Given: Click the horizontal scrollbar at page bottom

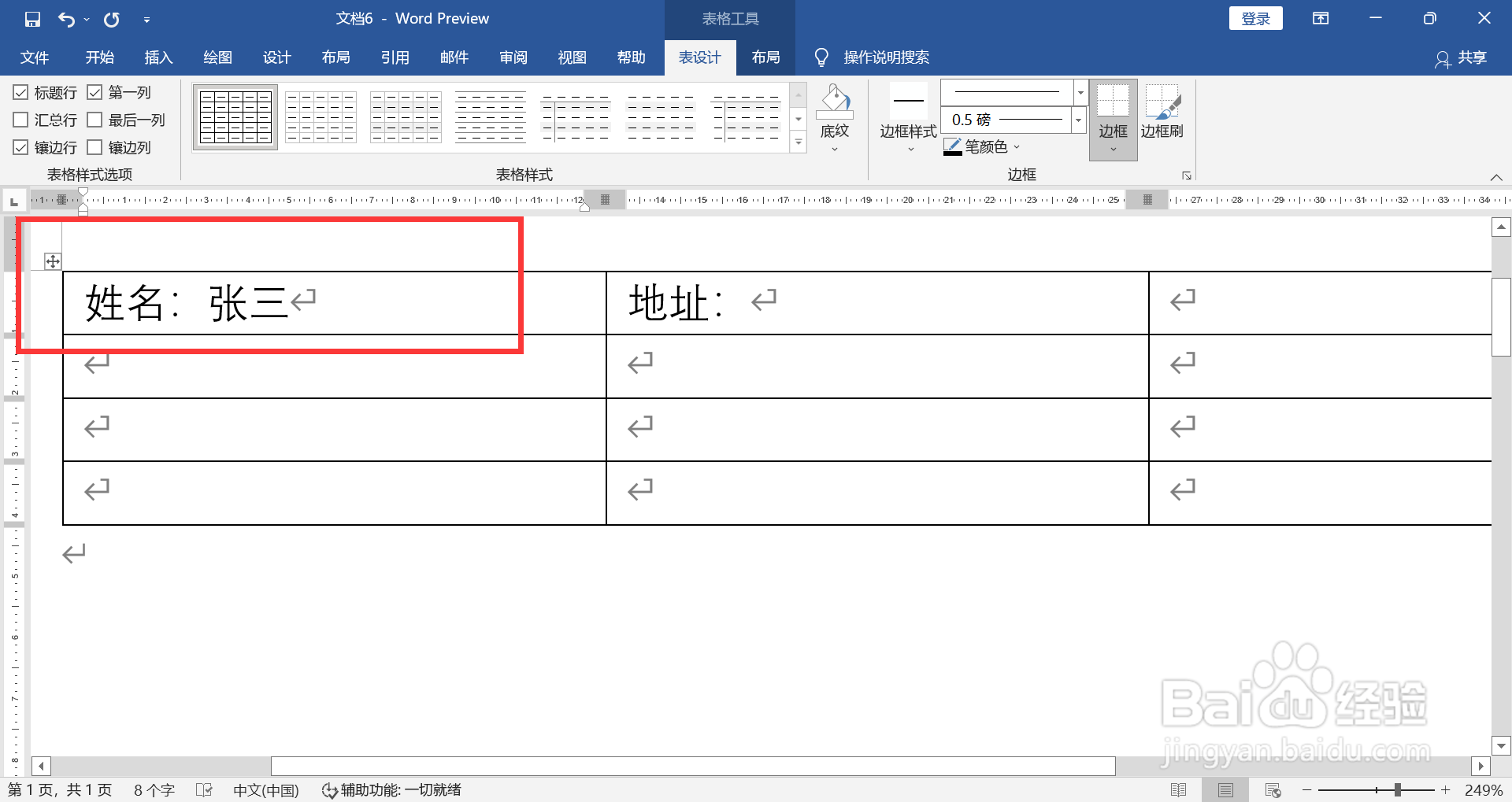Looking at the screenshot, I should 691,765.
